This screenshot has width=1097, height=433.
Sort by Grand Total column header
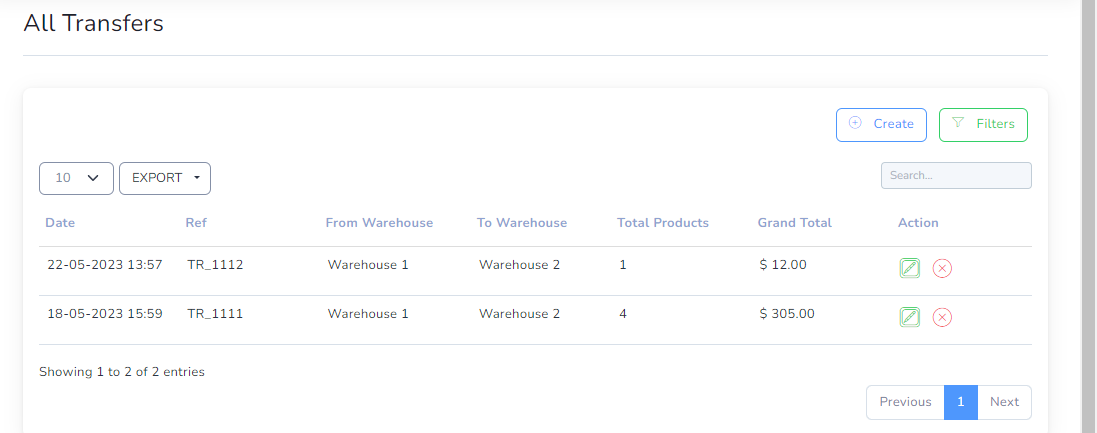point(795,223)
